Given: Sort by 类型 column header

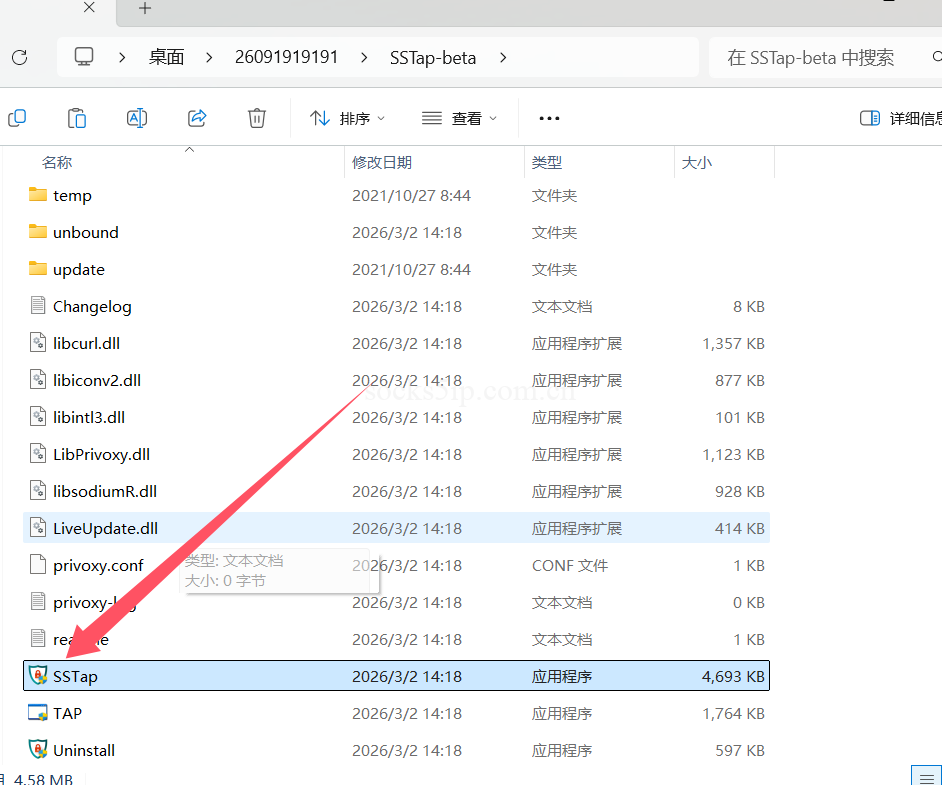Looking at the screenshot, I should tap(547, 162).
